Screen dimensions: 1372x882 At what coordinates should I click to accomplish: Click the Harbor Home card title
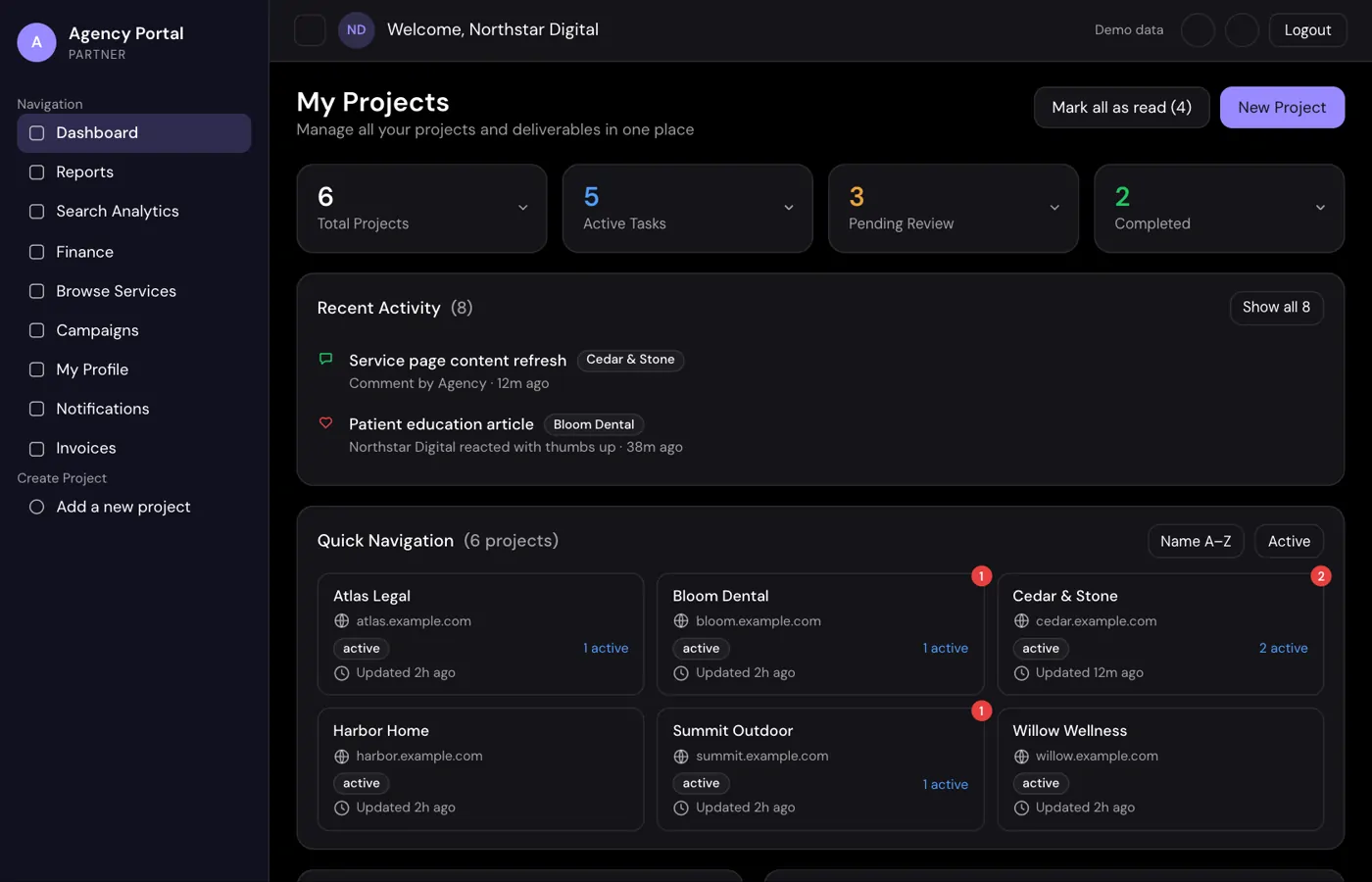coord(381,731)
